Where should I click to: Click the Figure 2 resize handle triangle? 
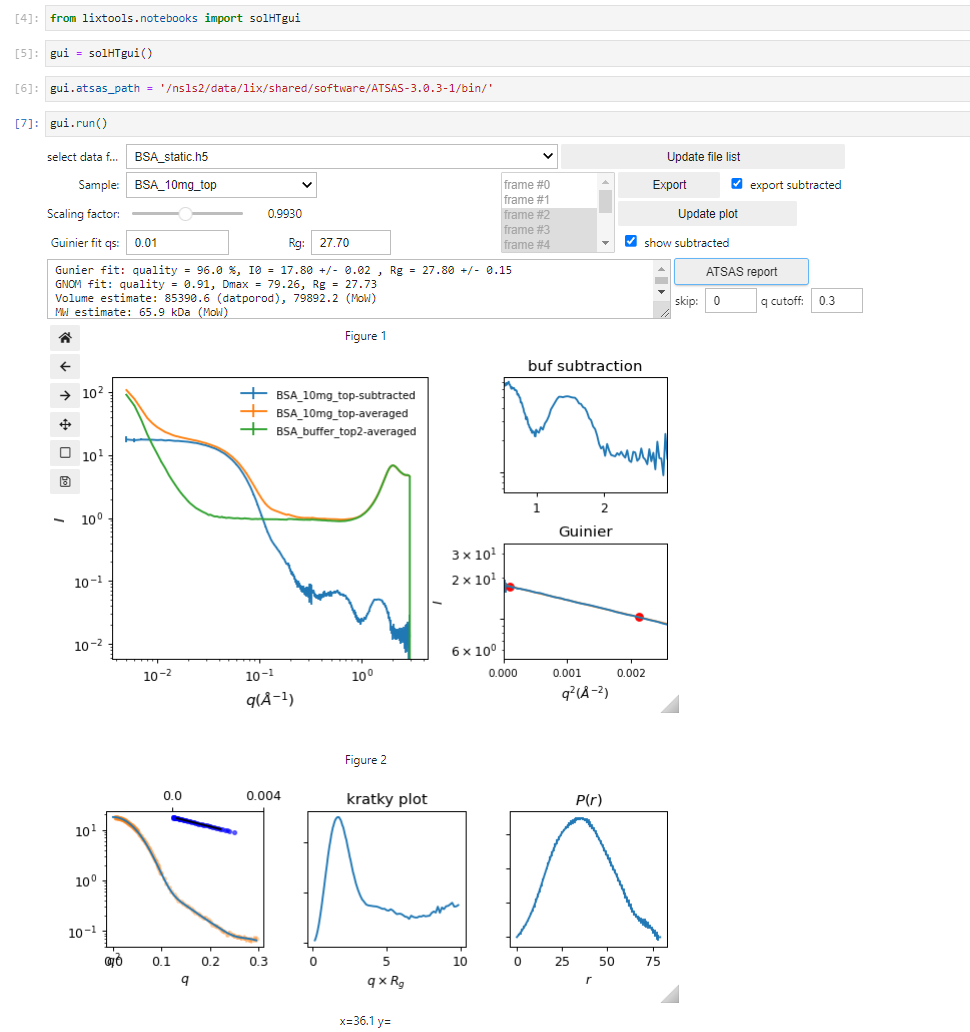(671, 995)
